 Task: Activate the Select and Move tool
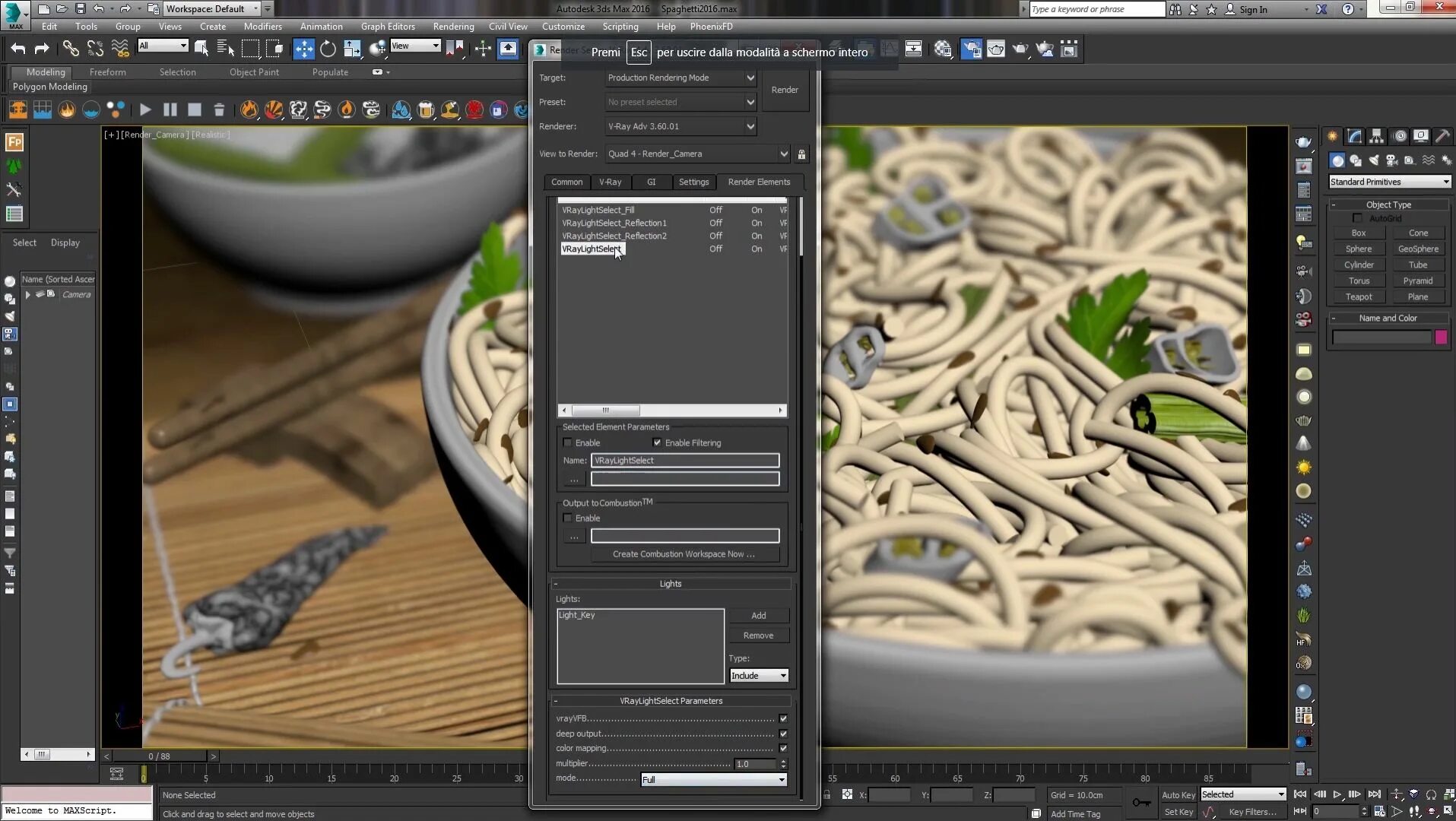tap(303, 49)
